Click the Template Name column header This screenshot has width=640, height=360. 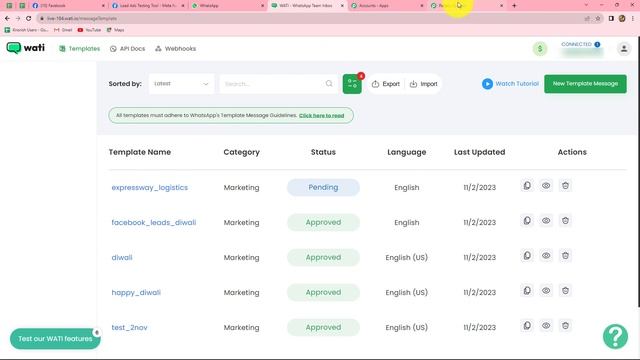point(140,152)
